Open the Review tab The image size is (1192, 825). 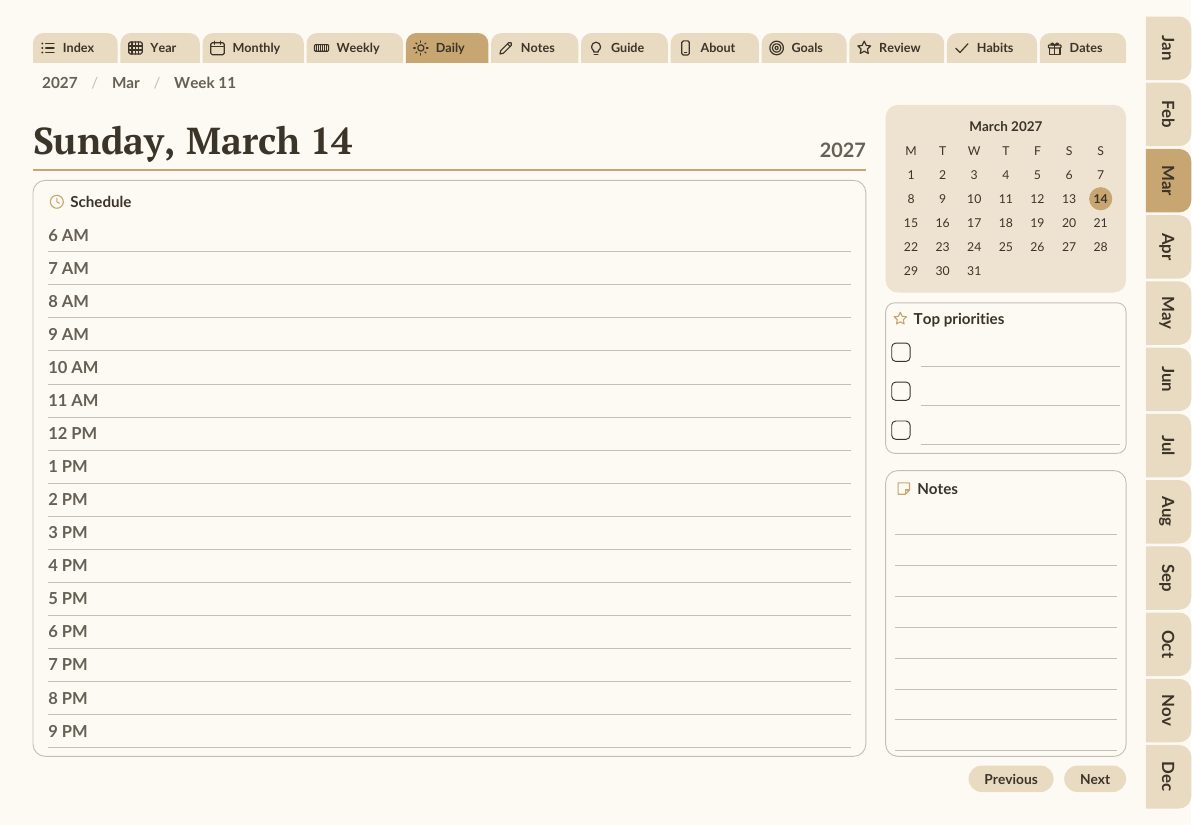pyautogui.click(x=896, y=48)
